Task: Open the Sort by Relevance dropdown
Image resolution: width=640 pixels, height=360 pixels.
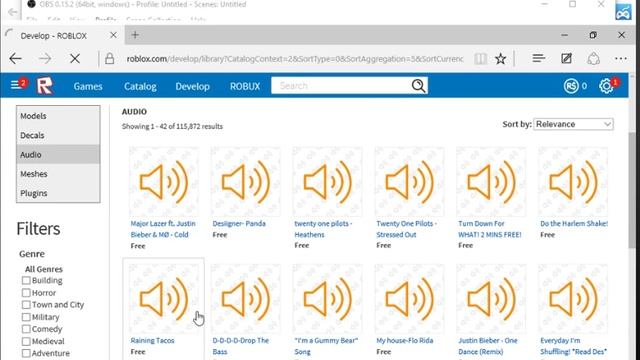Action: click(573, 124)
